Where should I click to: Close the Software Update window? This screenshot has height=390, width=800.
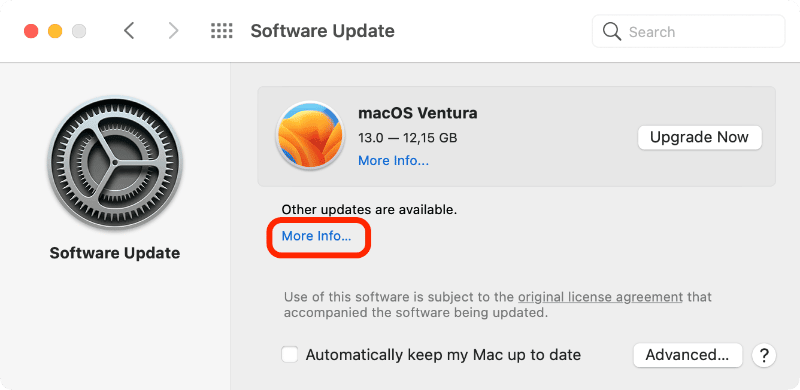pos(31,31)
